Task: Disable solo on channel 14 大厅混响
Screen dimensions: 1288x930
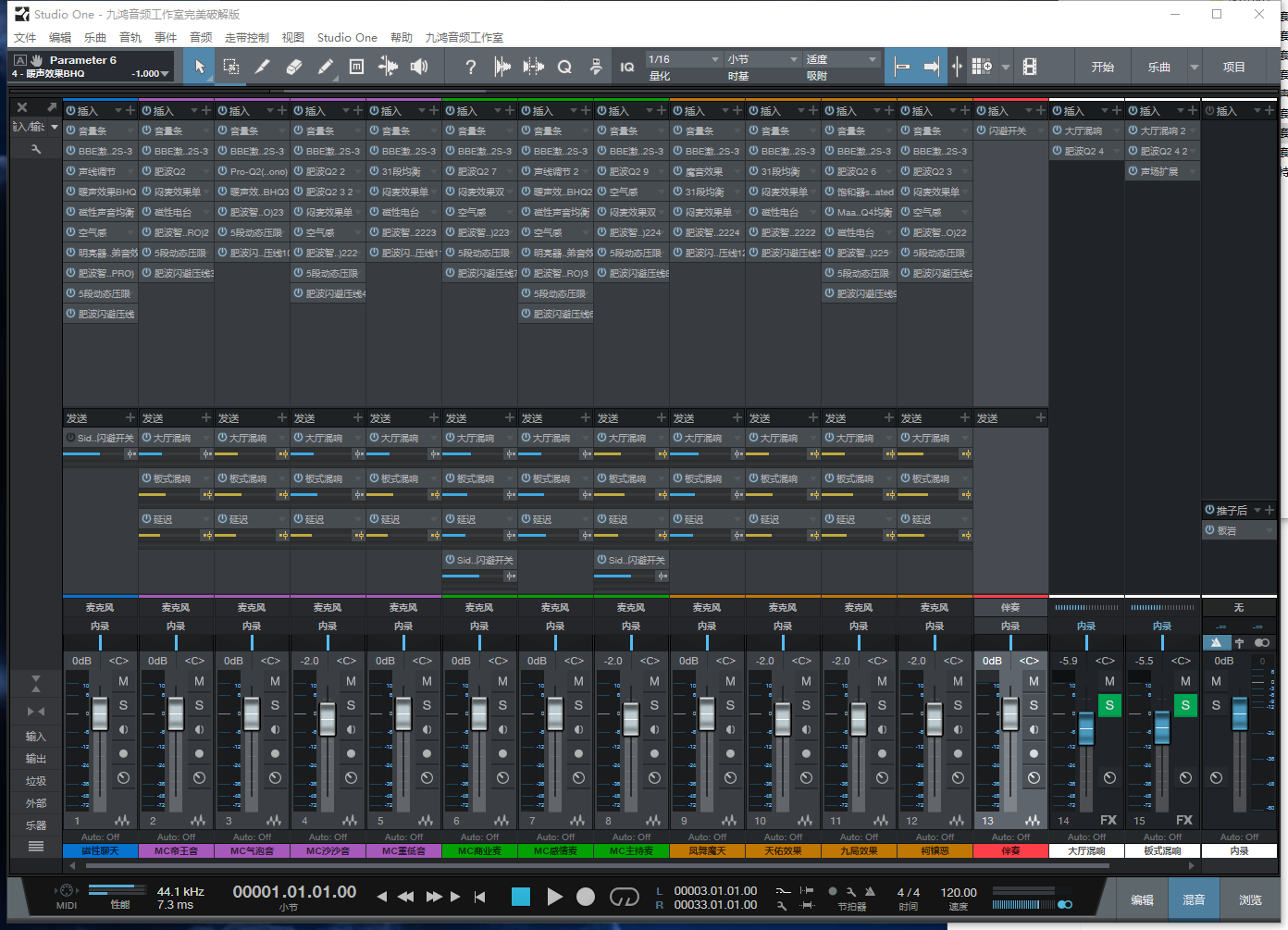Action: 1109,705
